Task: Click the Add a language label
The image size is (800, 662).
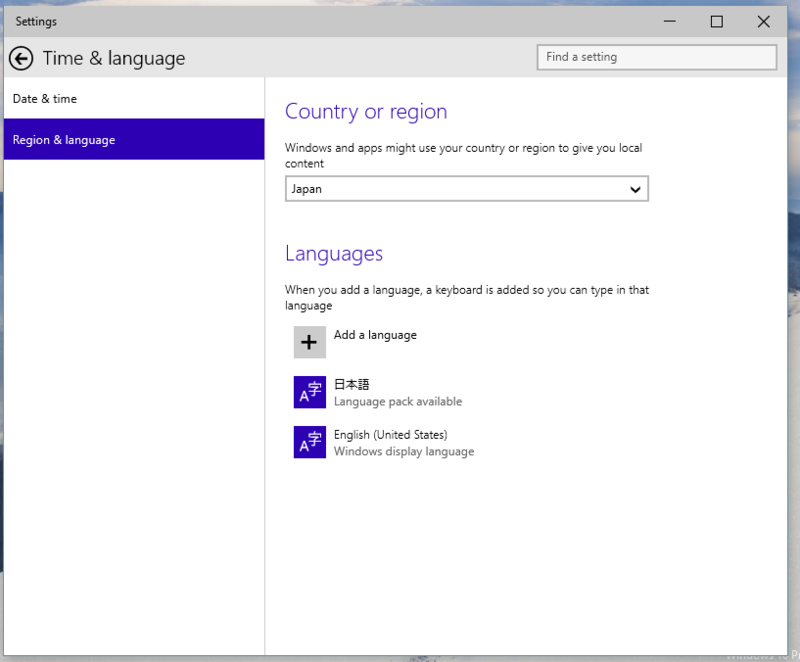Action: (375, 335)
